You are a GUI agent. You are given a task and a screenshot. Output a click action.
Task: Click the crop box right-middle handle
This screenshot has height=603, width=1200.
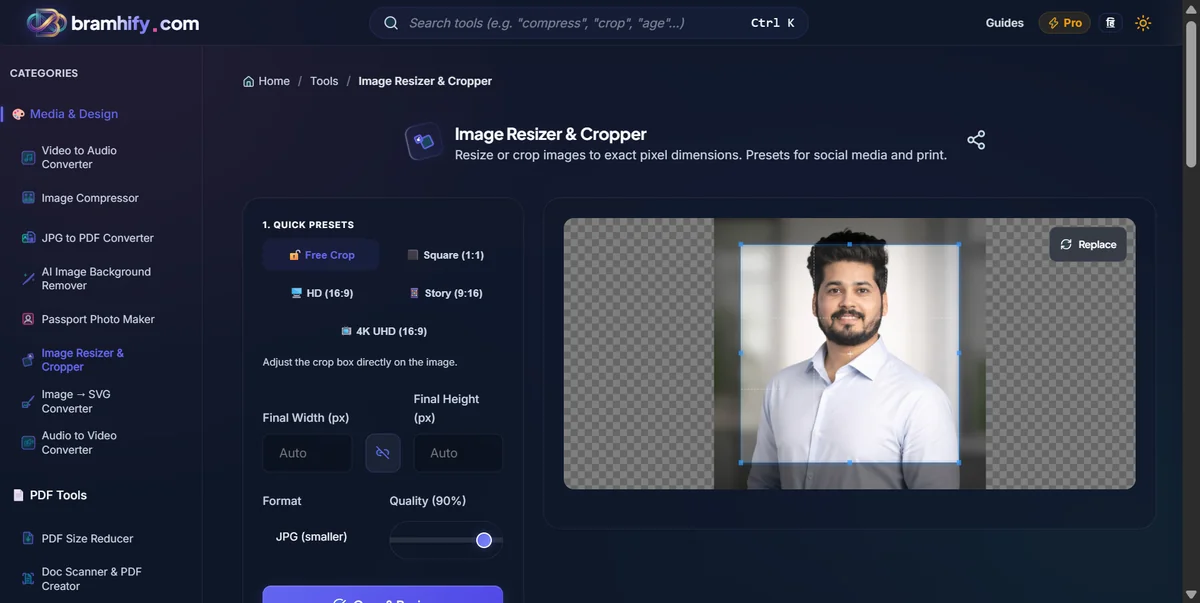959,353
